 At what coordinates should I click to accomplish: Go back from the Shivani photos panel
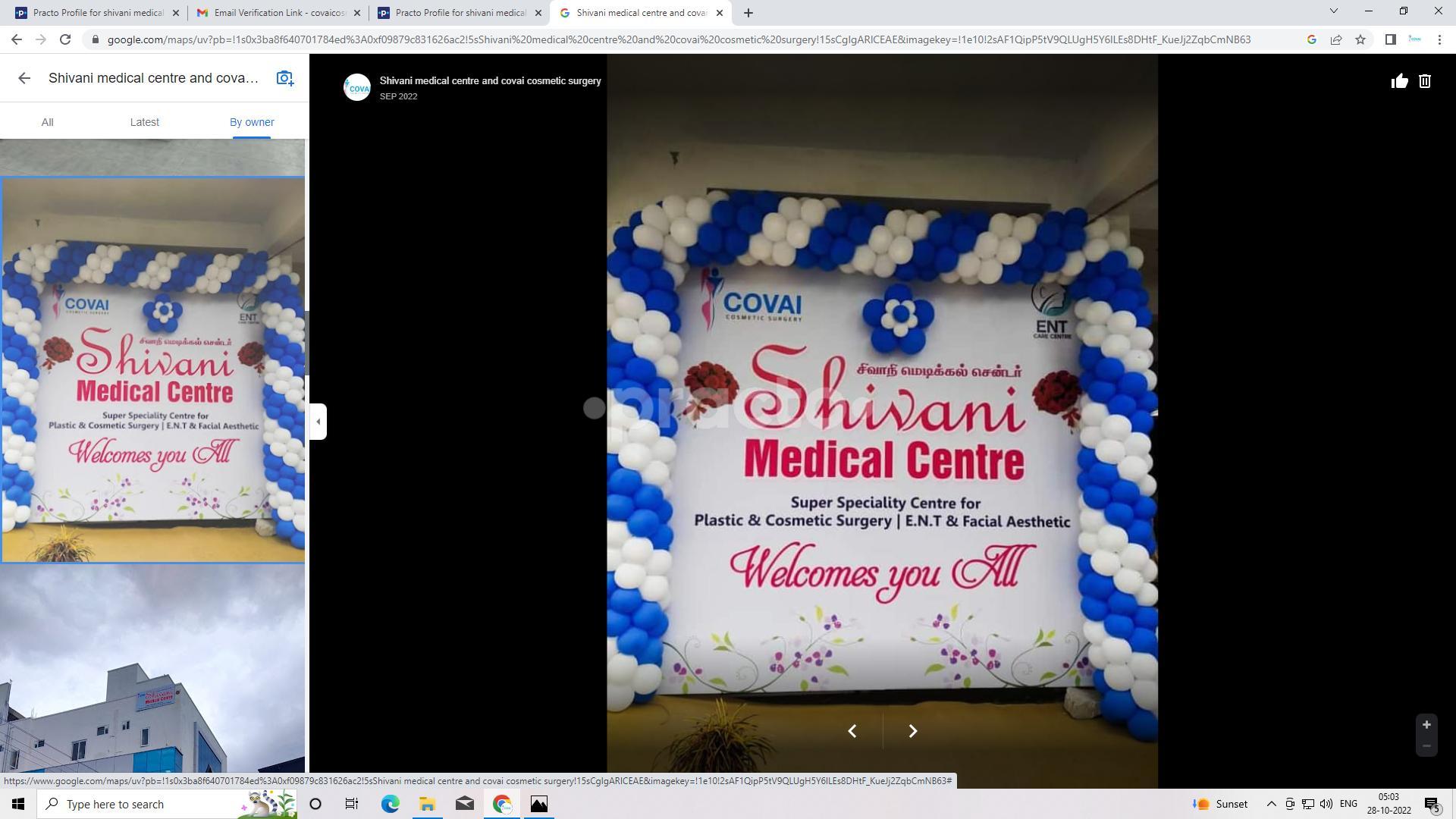[x=24, y=78]
